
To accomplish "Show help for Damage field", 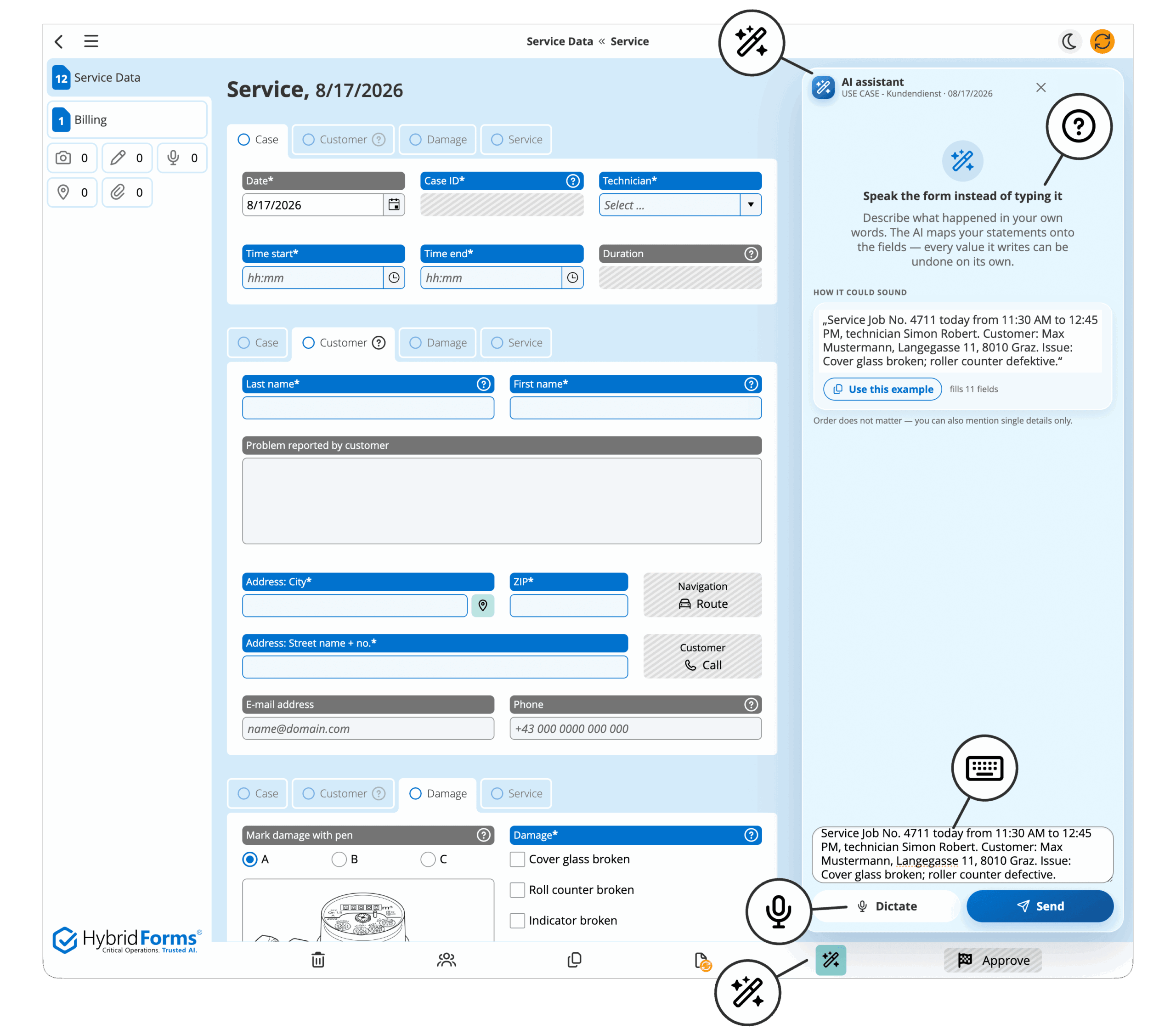I will tap(751, 835).
